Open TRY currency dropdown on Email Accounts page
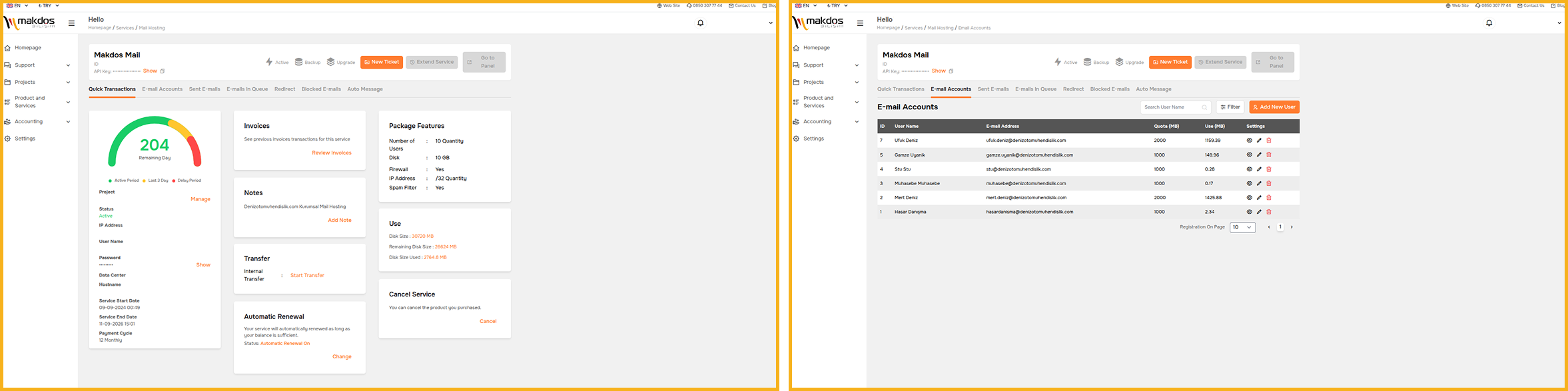 coord(837,5)
